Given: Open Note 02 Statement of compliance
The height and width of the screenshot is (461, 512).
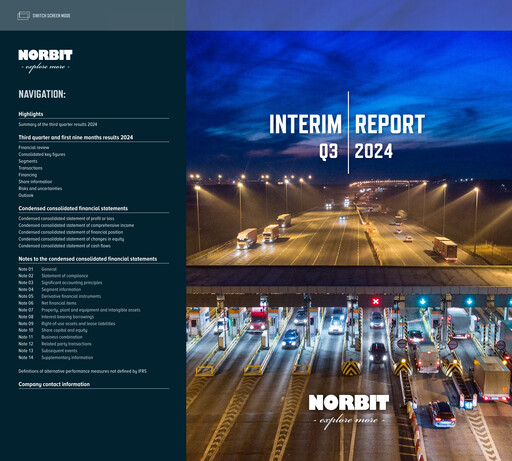Looking at the screenshot, I should 53,276.
